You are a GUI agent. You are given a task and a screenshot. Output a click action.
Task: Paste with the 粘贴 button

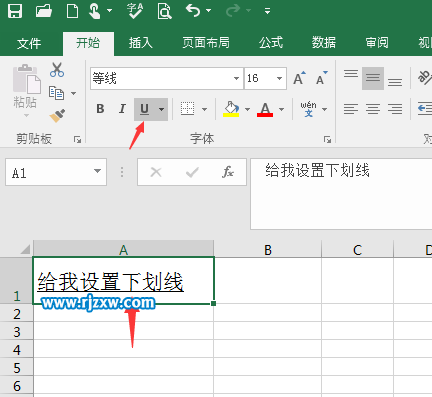click(25, 90)
